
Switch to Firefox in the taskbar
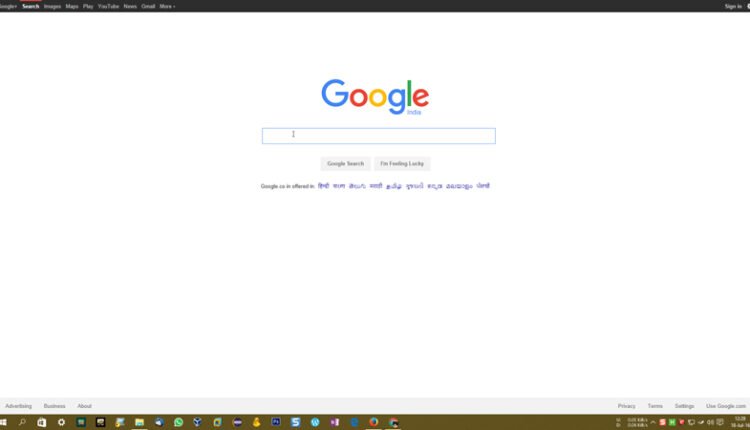click(374, 422)
